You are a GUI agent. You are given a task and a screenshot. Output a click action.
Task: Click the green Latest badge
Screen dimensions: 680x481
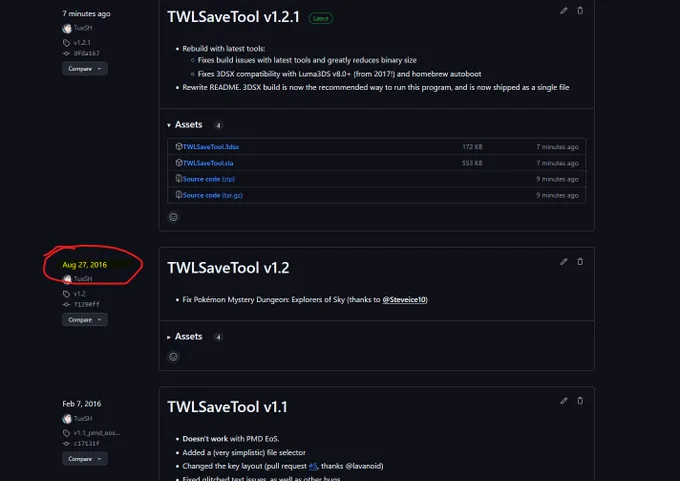click(320, 18)
